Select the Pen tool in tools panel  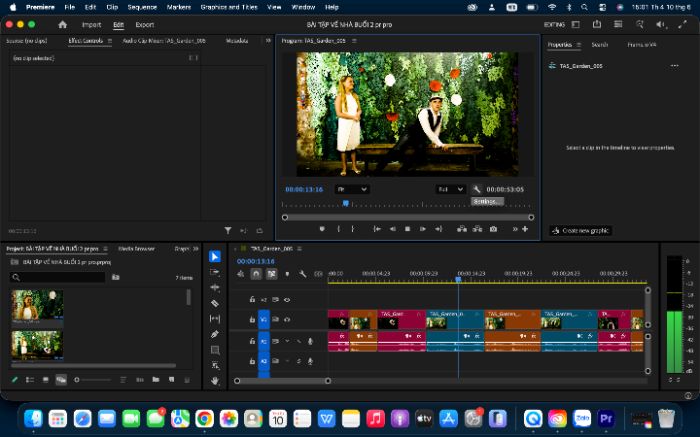click(215, 334)
